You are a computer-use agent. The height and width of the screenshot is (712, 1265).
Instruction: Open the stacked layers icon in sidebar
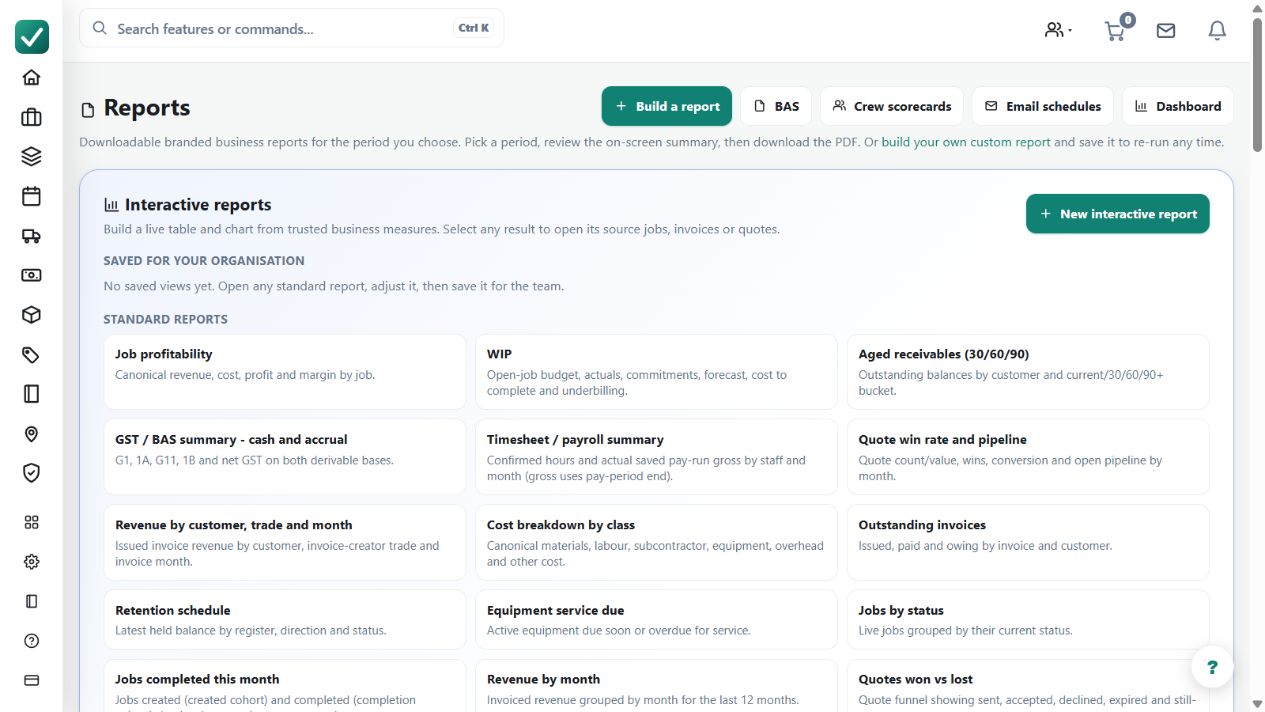pos(31,157)
